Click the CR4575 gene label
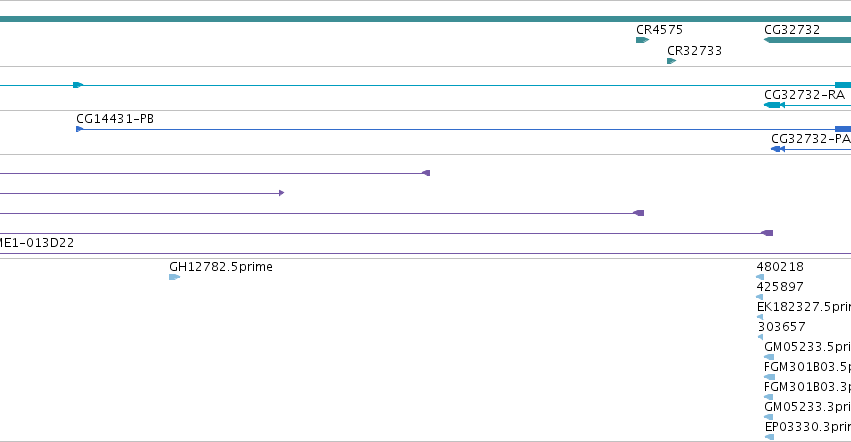Screen dimensions: 851x442 click(659, 30)
